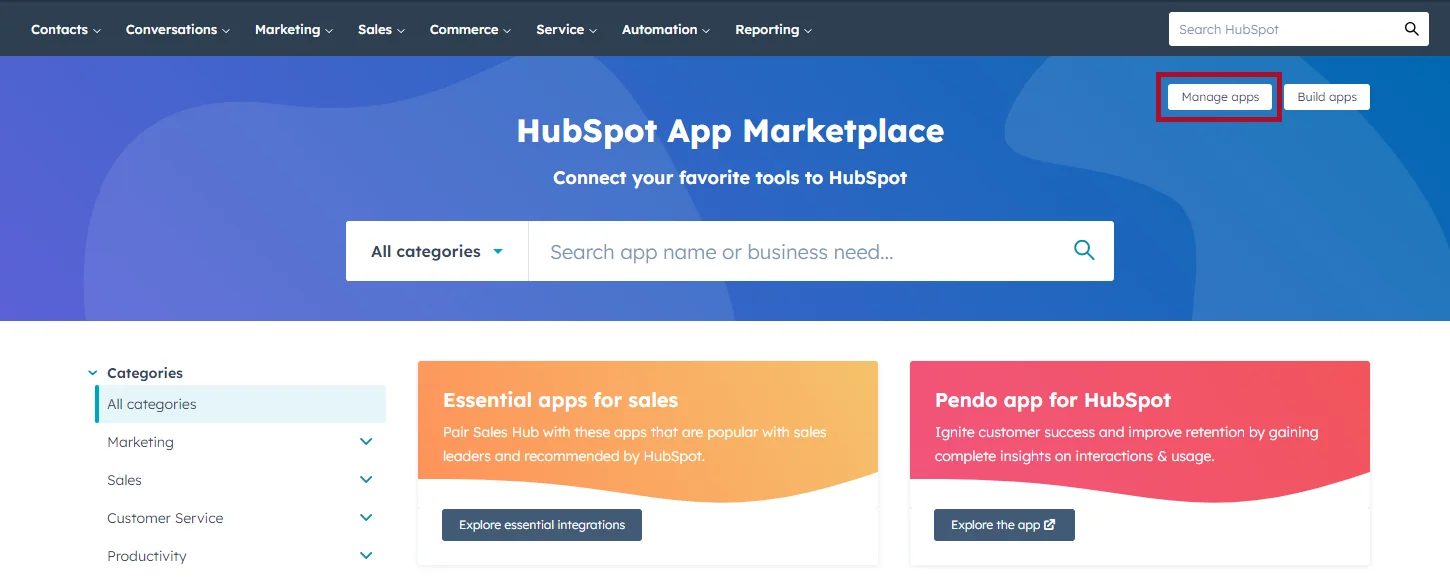1450x580 pixels.
Task: Open the Sales navigation menu
Action: click(381, 30)
